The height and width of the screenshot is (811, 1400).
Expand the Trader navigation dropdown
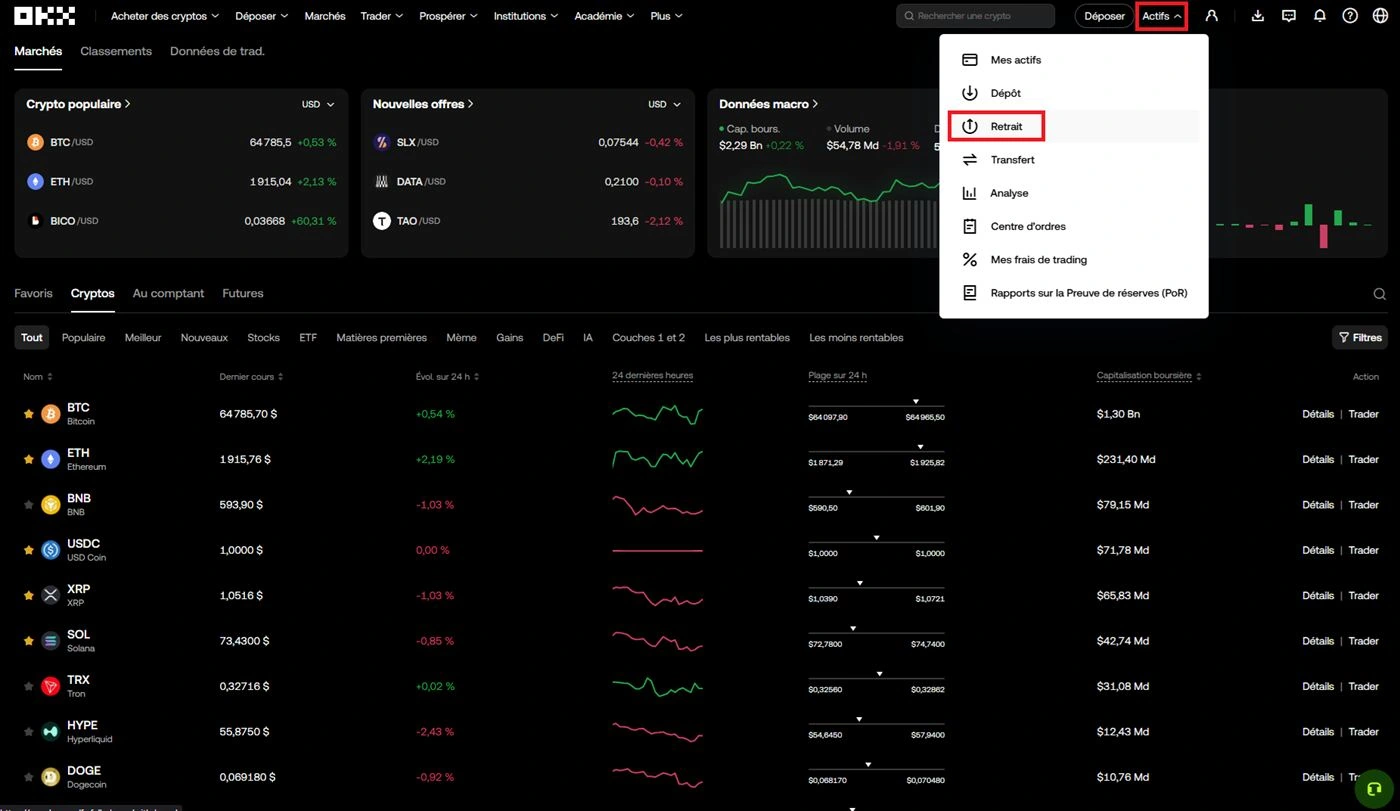coord(382,16)
